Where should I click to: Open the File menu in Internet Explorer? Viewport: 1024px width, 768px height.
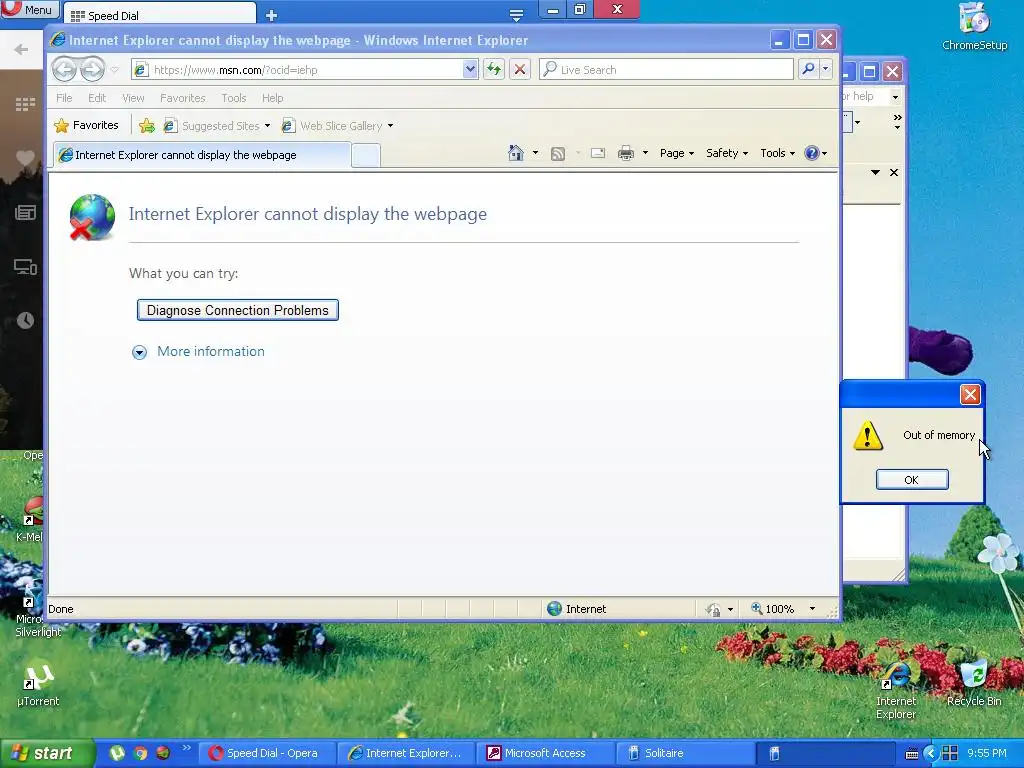pyautogui.click(x=64, y=98)
